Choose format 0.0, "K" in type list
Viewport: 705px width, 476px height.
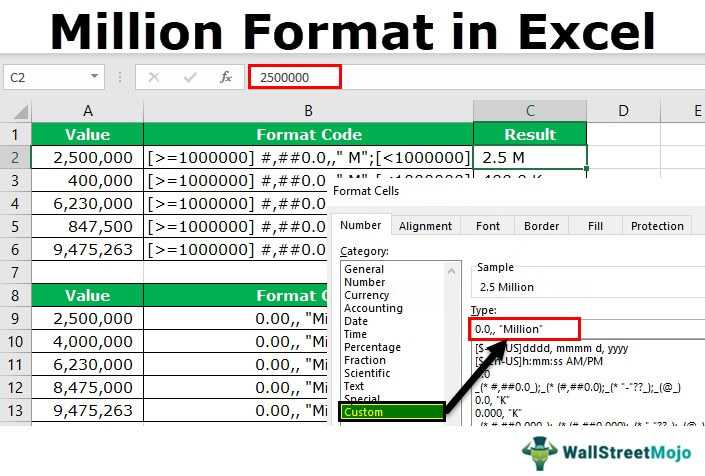492,400
